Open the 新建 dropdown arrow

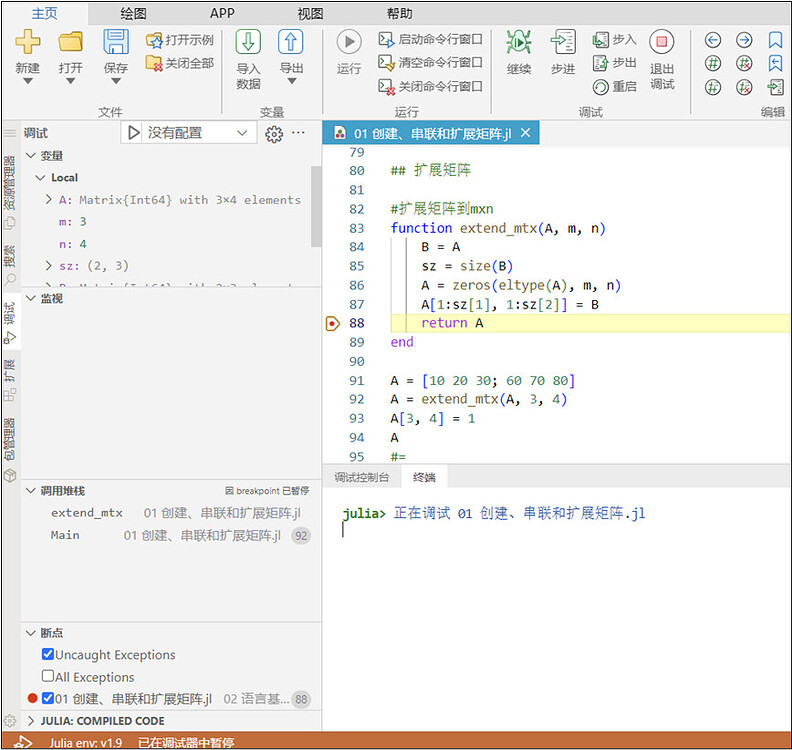(x=28, y=81)
